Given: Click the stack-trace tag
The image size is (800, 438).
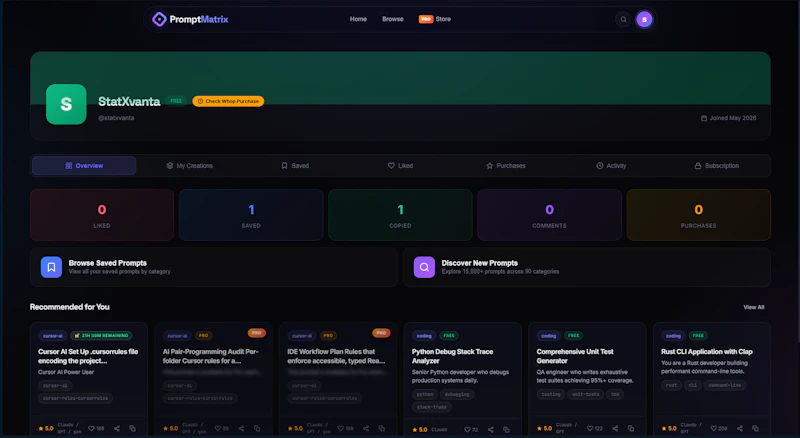Looking at the screenshot, I should coord(432,407).
